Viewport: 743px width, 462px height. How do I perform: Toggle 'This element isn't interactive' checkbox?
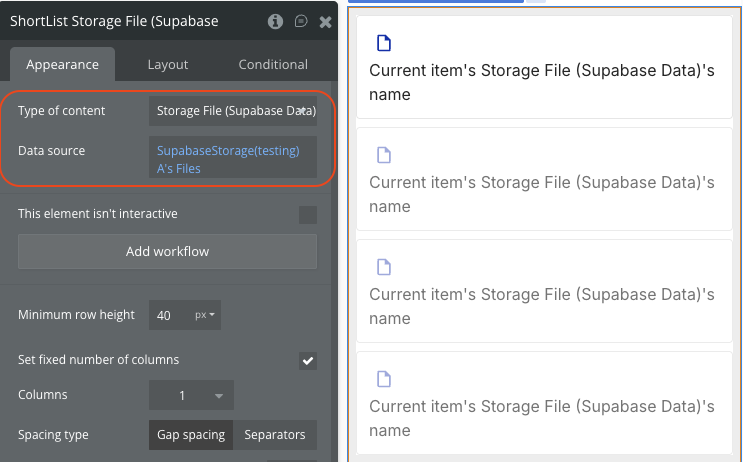pyautogui.click(x=308, y=215)
